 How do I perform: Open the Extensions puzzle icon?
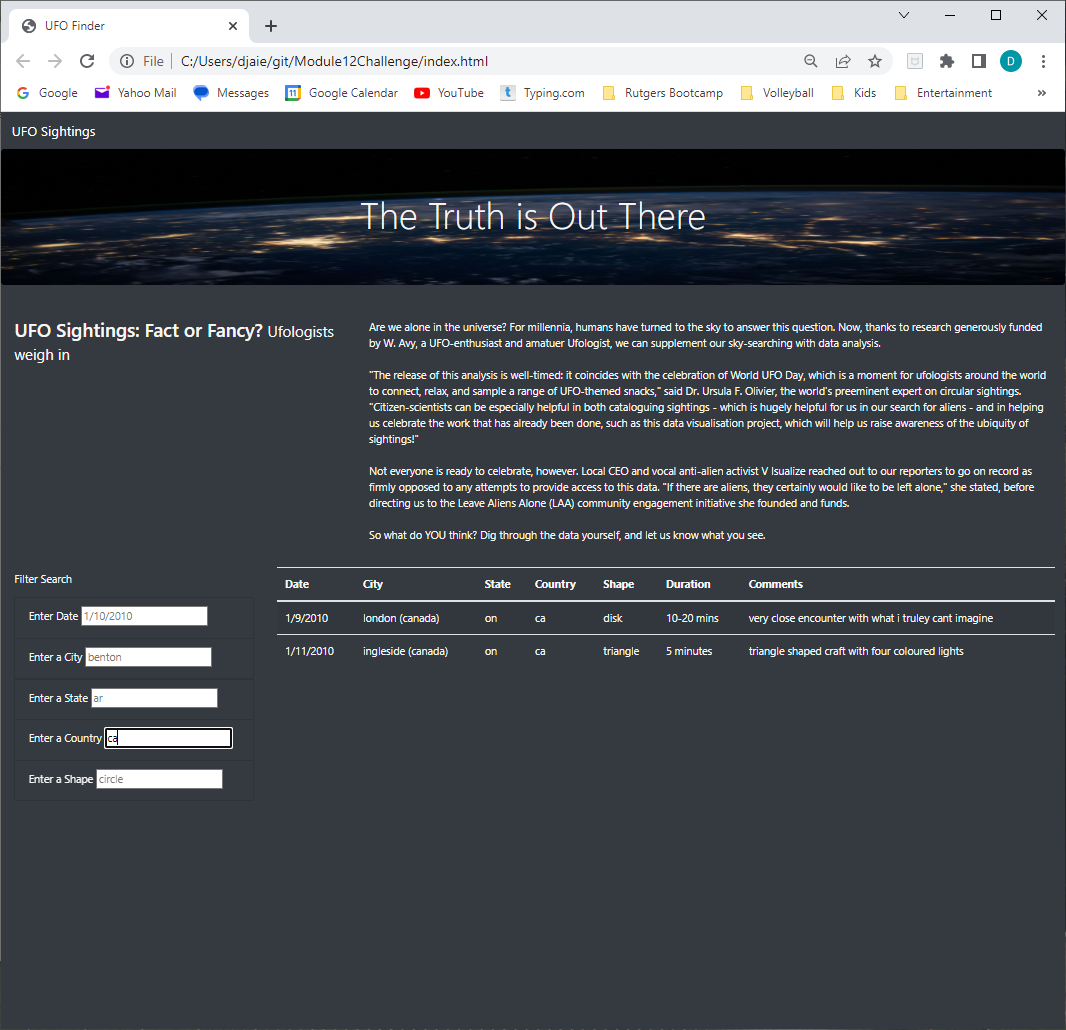coord(946,61)
